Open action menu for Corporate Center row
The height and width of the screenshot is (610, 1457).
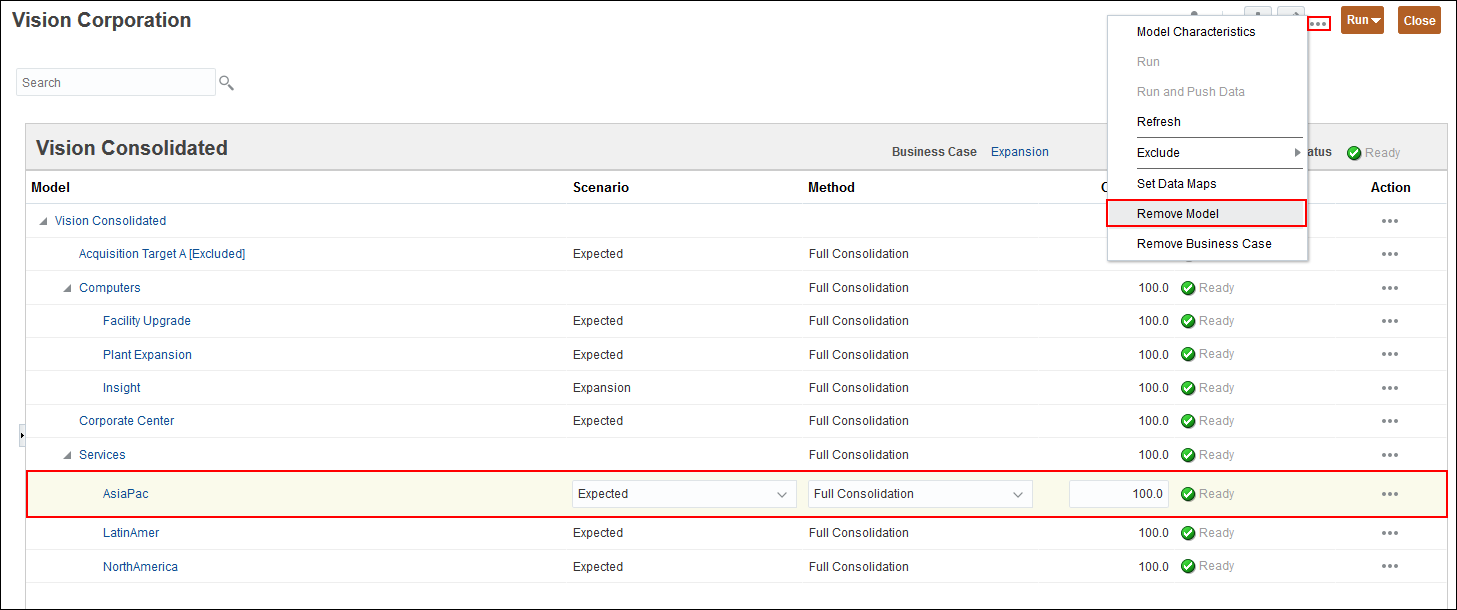click(x=1389, y=421)
